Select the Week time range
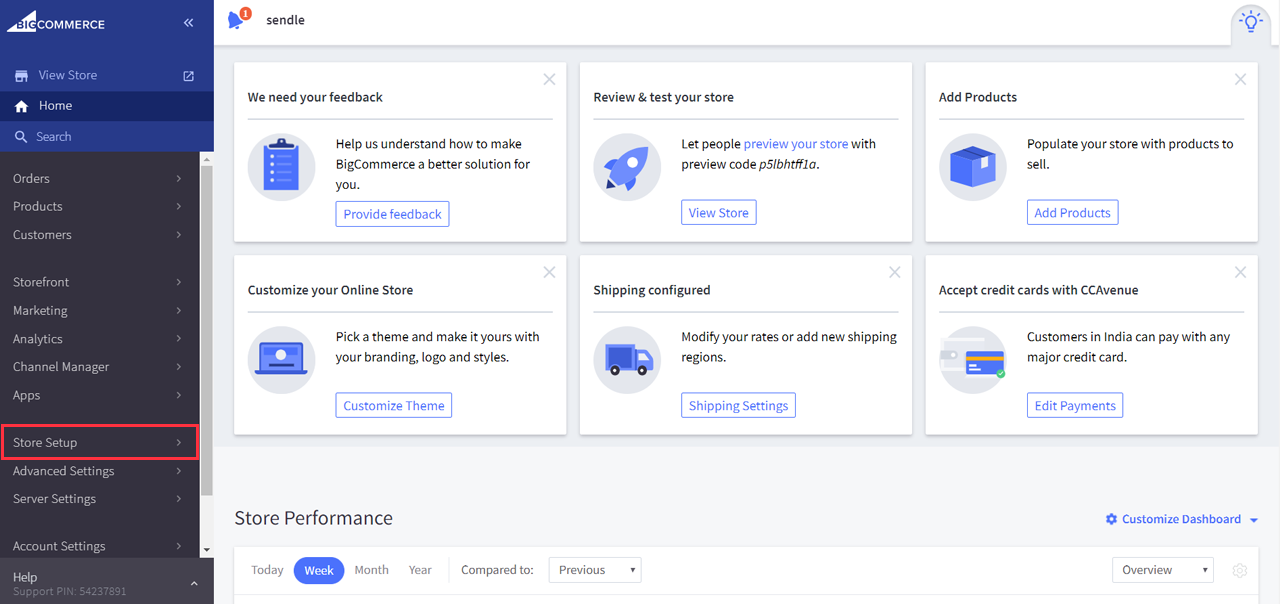The height and width of the screenshot is (604, 1280). coord(318,570)
